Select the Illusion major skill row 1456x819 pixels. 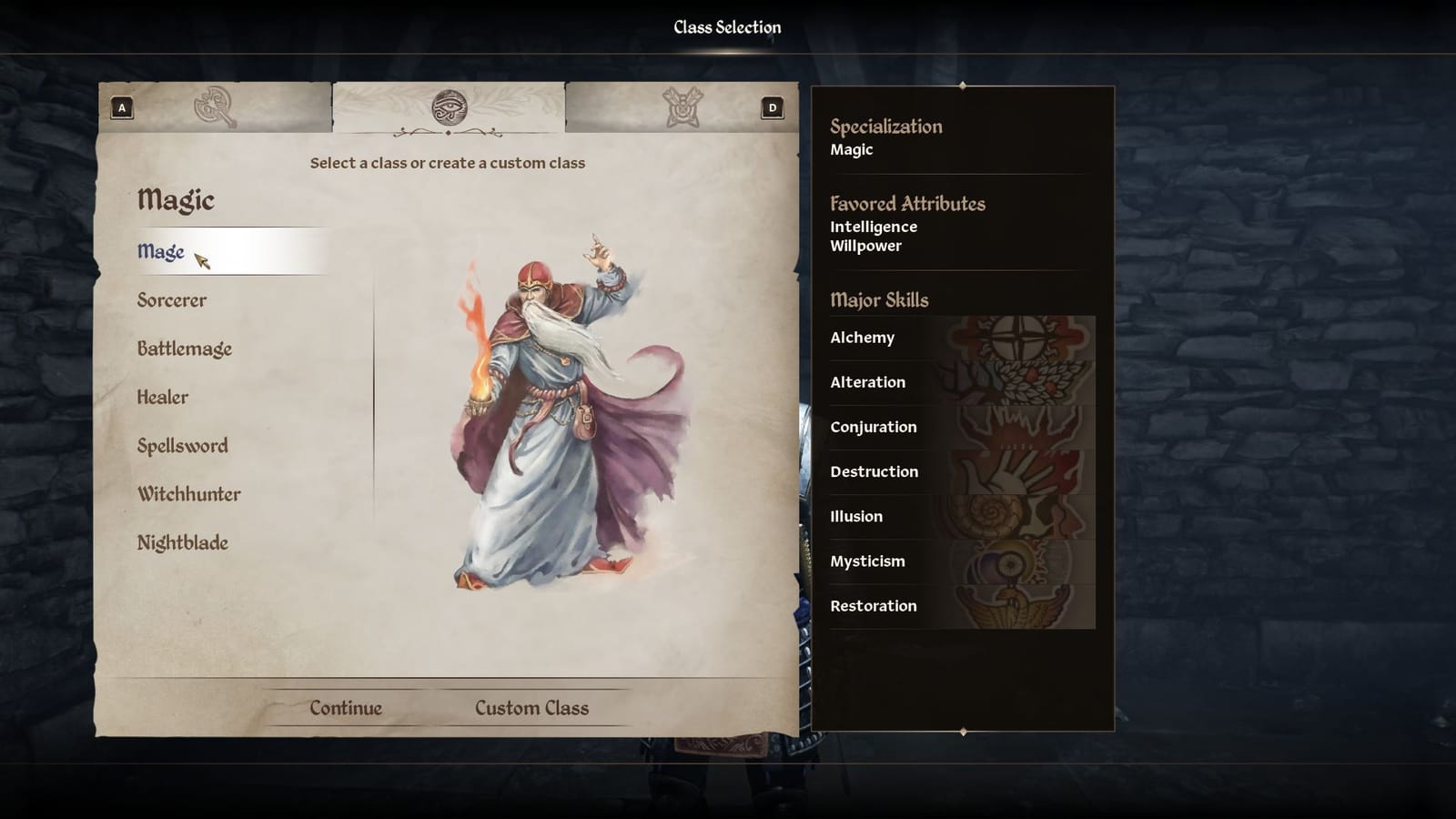962,517
